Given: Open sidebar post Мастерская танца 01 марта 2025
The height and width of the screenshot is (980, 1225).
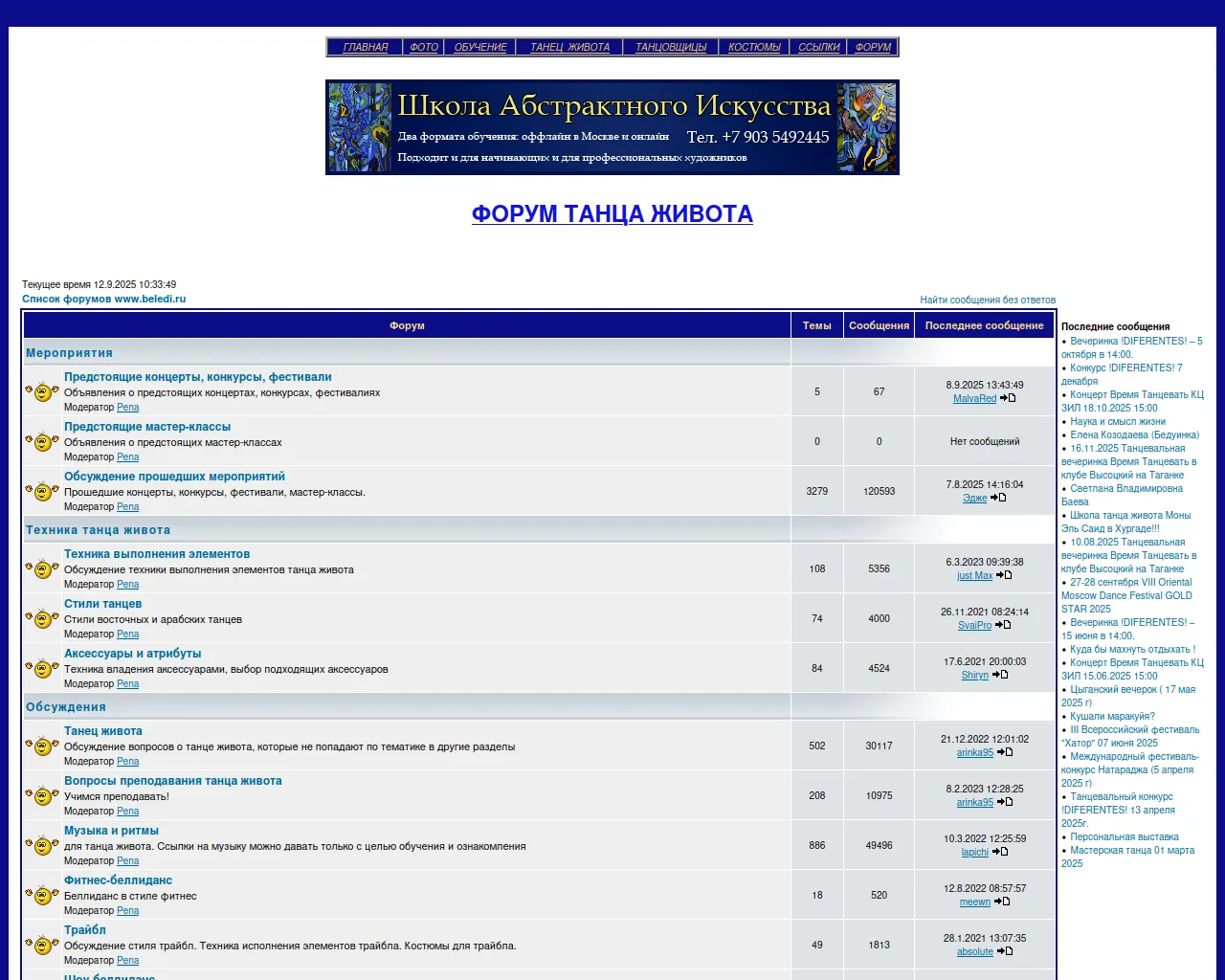Looking at the screenshot, I should point(1127,857).
